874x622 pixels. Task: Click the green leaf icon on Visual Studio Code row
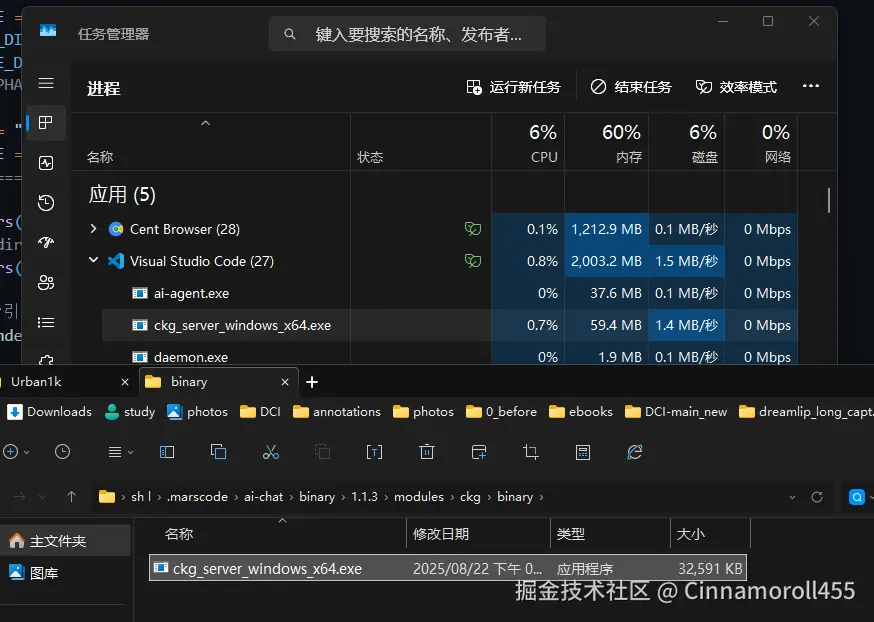pyautogui.click(x=471, y=261)
